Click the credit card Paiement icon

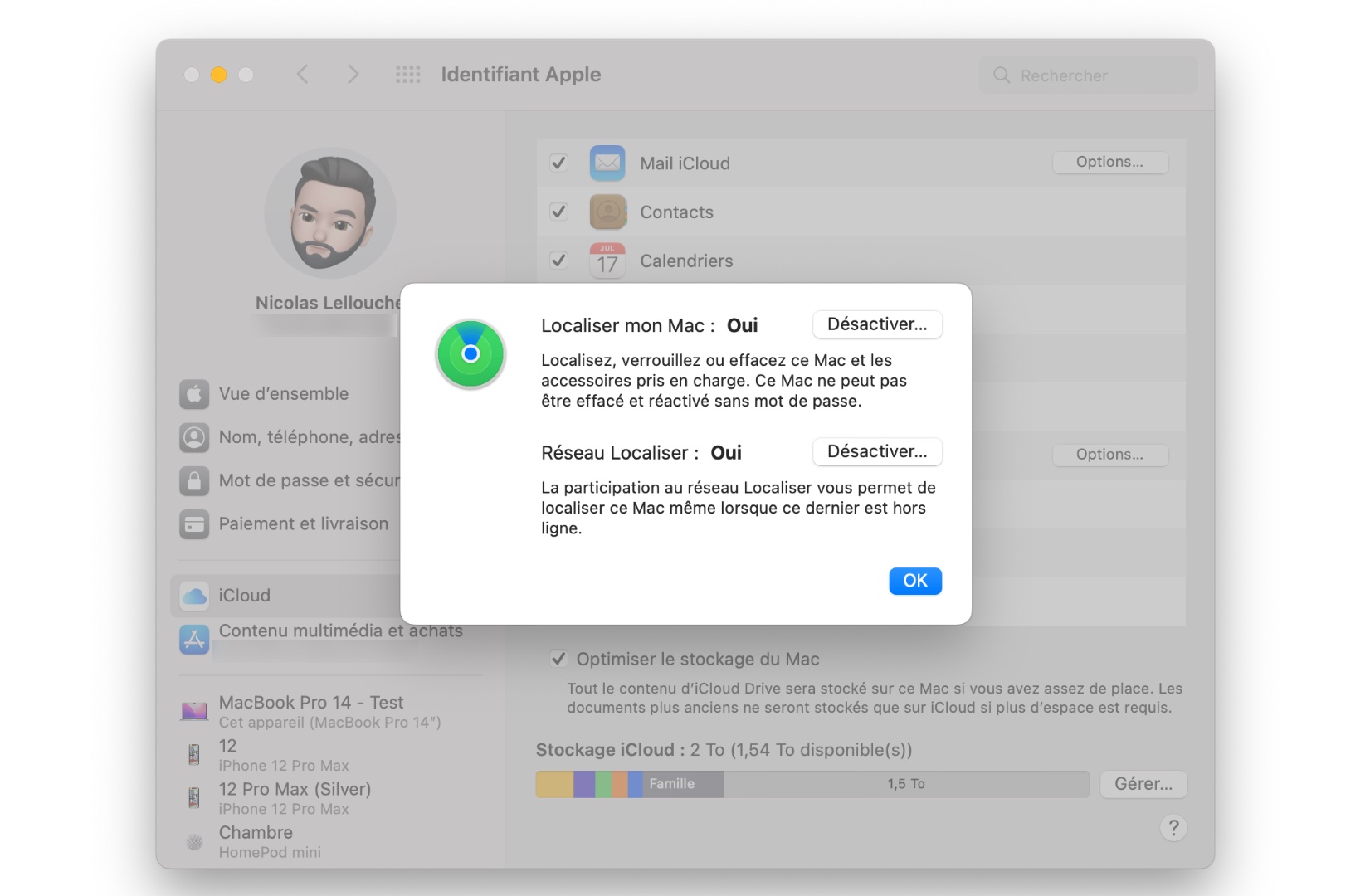194,523
